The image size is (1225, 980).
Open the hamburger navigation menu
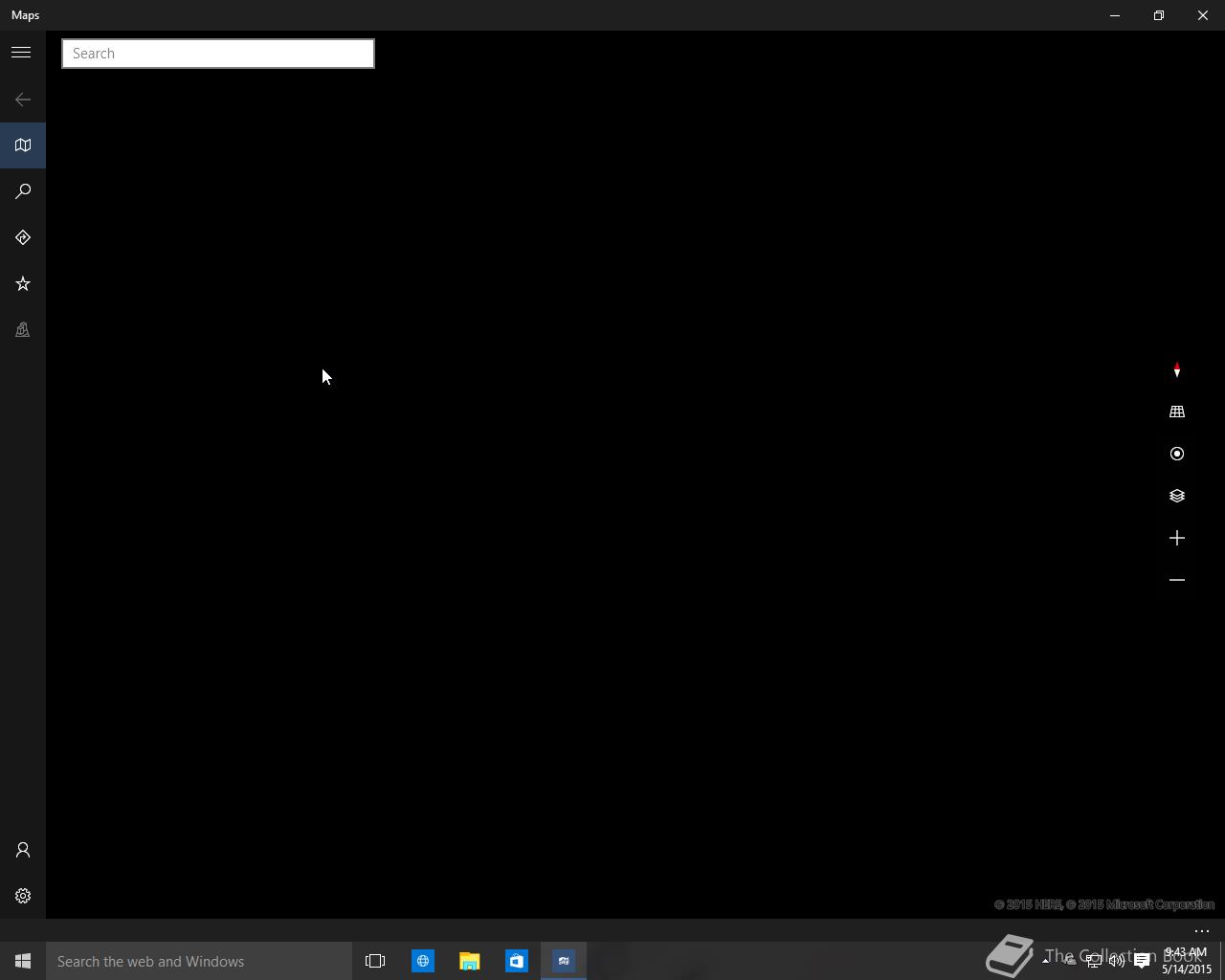(21, 53)
